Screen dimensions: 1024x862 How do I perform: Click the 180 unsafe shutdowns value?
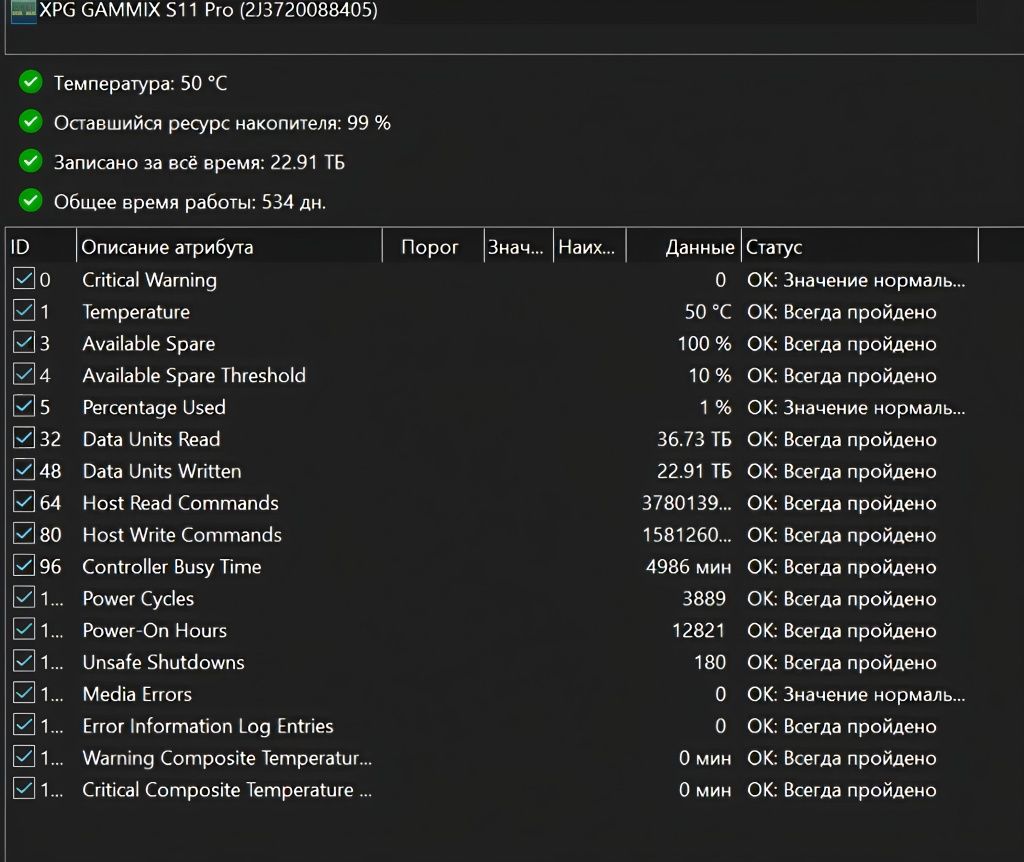click(710, 662)
